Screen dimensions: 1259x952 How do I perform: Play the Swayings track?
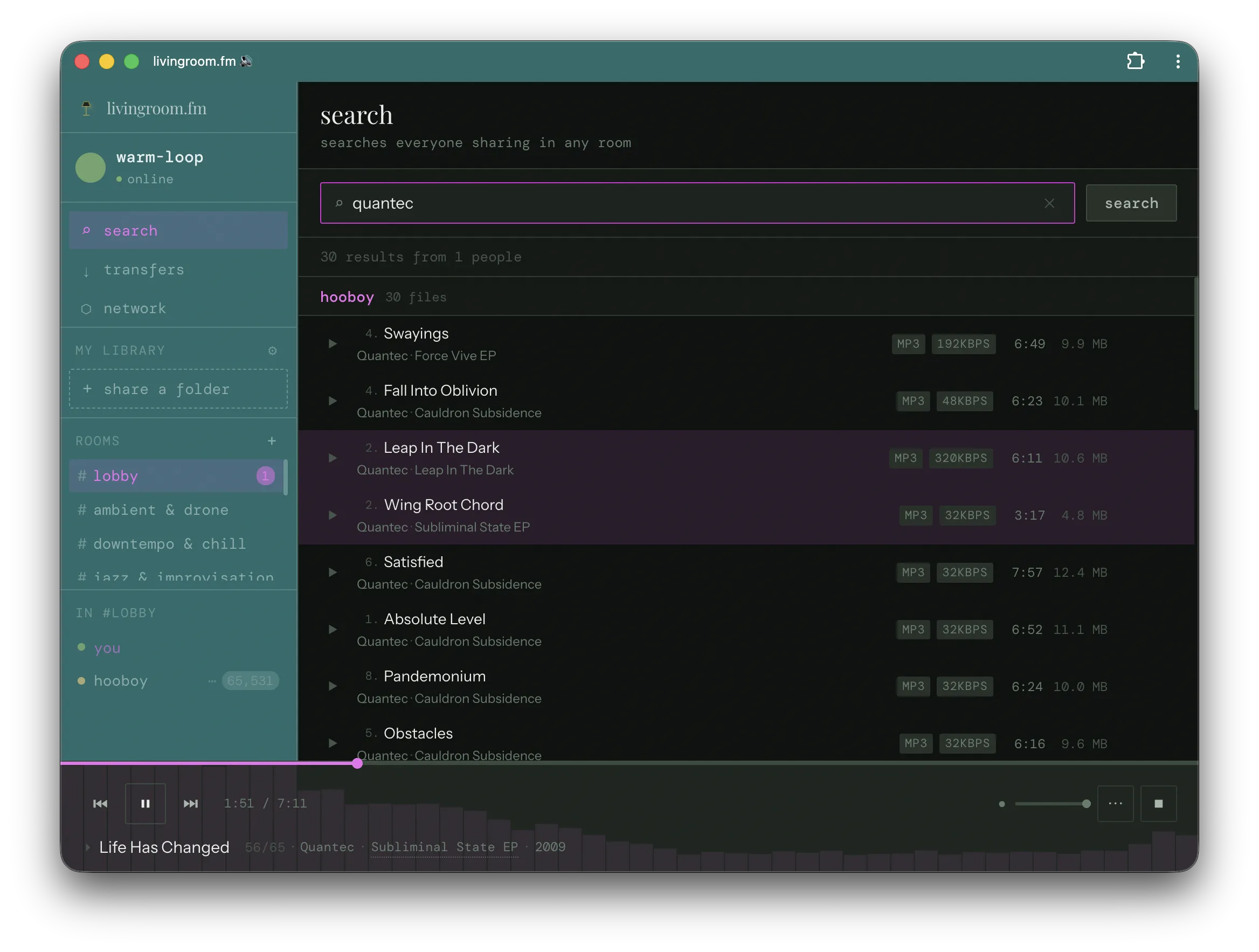[333, 344]
